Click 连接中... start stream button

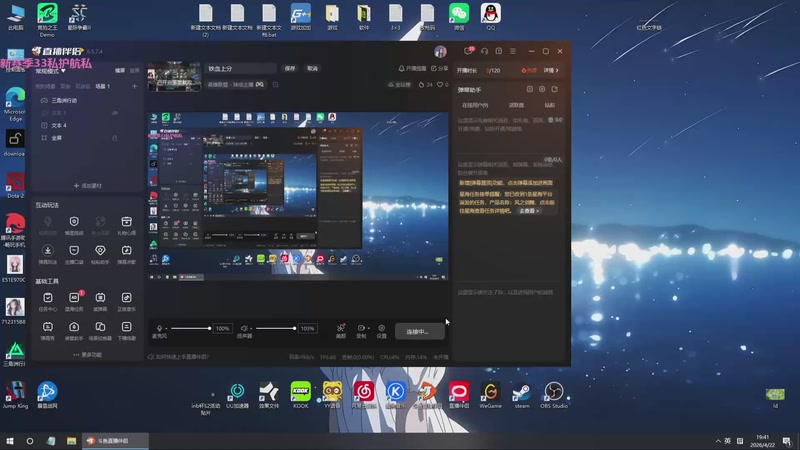(x=420, y=332)
